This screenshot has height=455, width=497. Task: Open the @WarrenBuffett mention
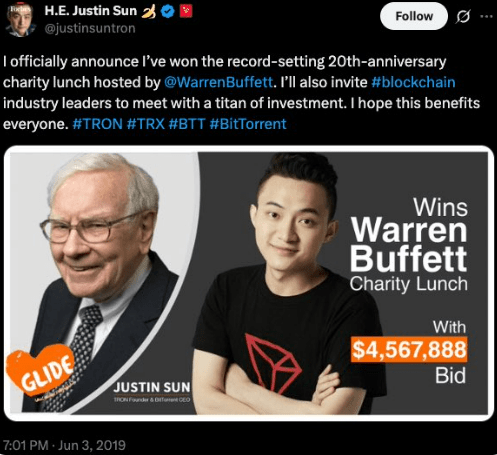219,82
